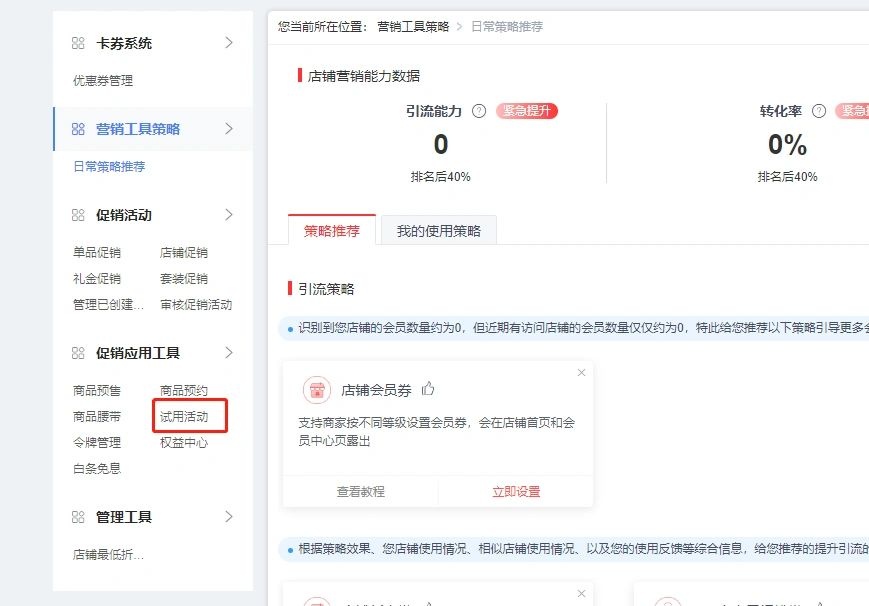Open 商品预售 menu item
869x606 pixels.
click(x=97, y=391)
